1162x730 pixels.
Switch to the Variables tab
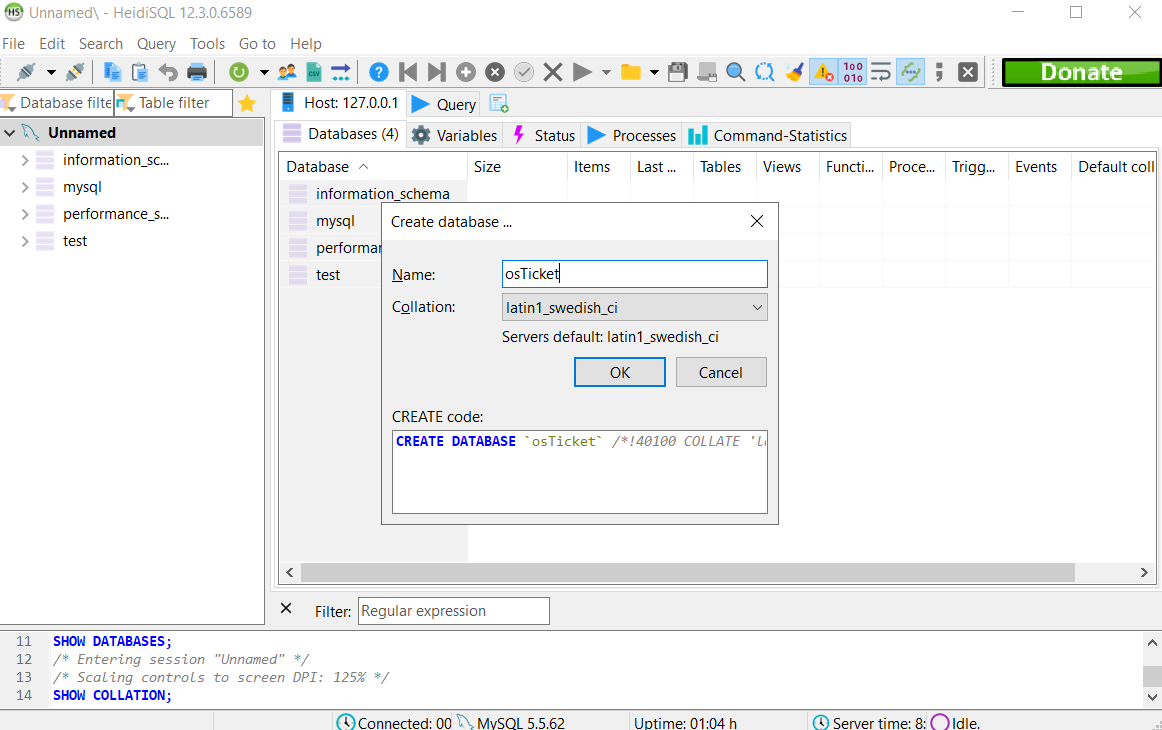(454, 136)
